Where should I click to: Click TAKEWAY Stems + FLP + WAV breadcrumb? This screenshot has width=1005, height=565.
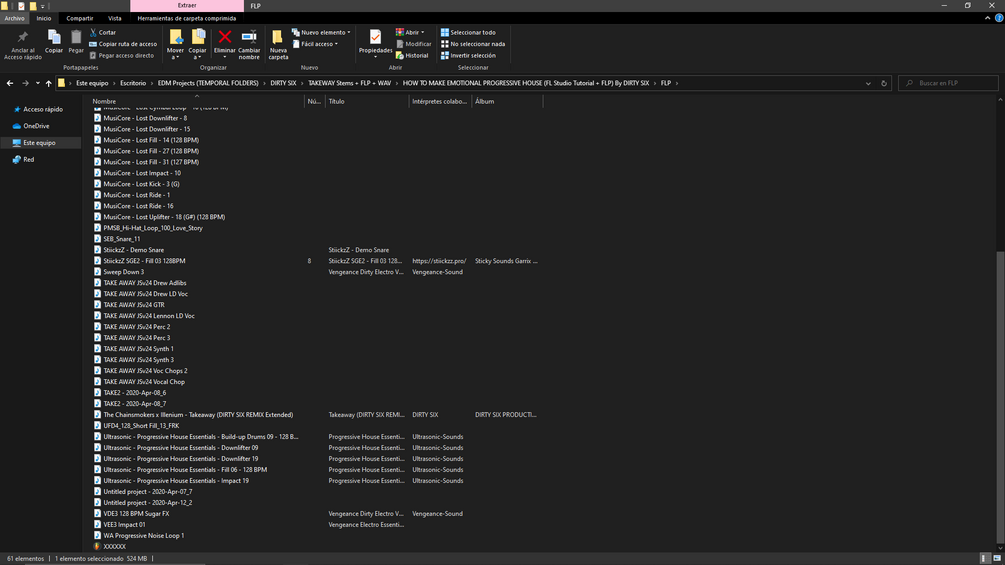pos(349,83)
